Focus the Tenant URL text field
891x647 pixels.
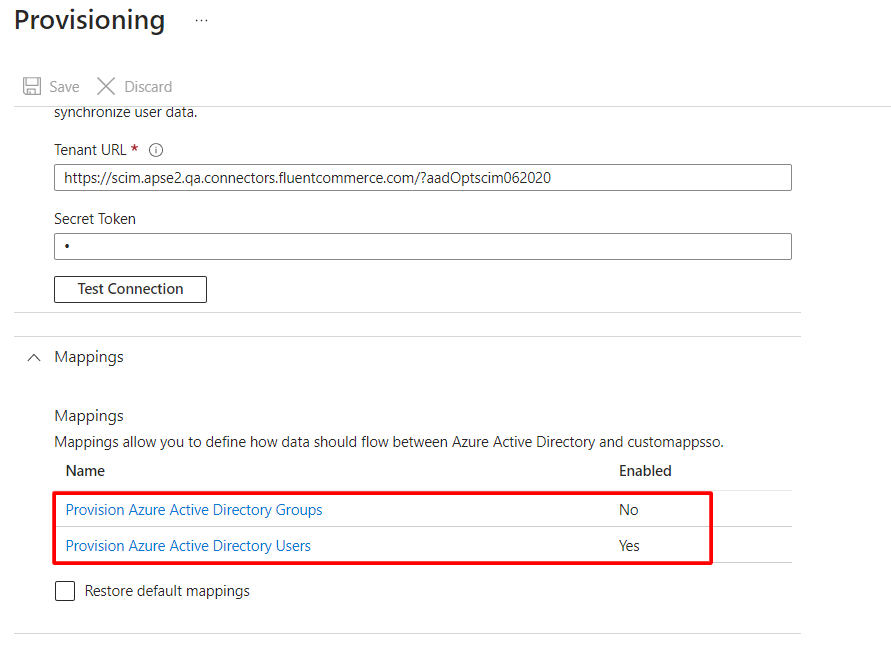(x=422, y=178)
